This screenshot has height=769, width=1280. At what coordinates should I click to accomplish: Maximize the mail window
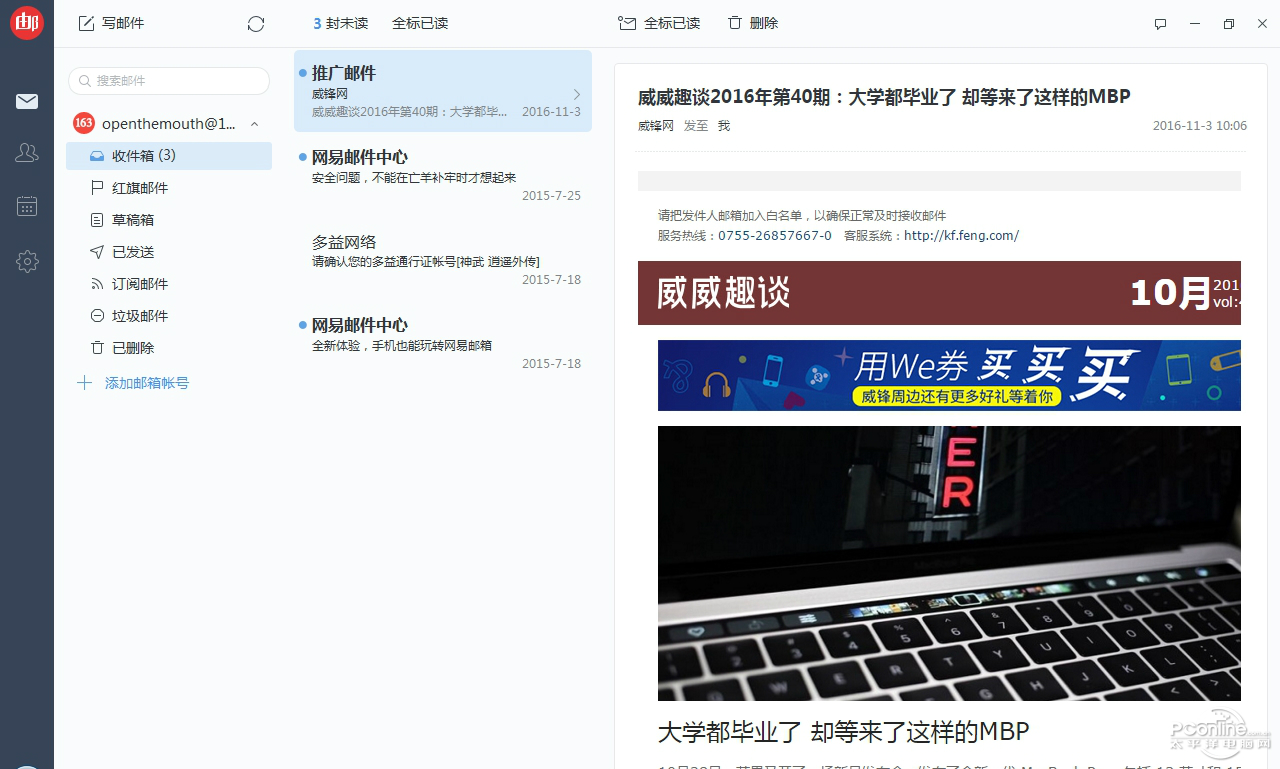(1228, 23)
